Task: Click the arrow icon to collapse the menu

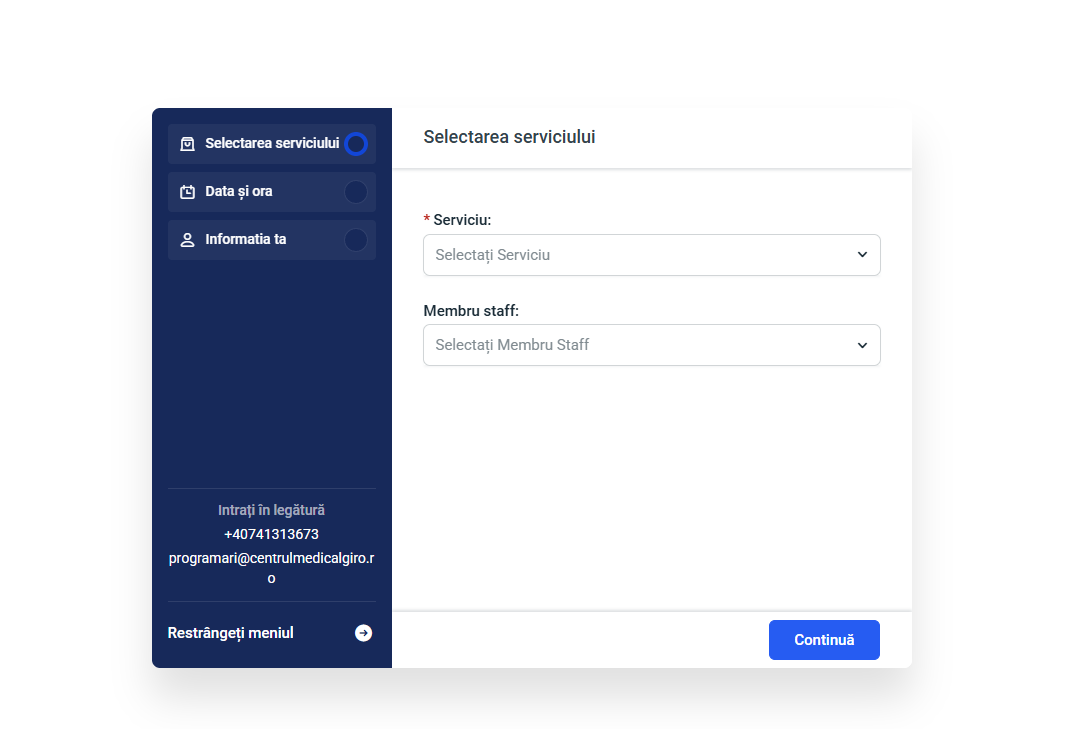Action: pos(364,633)
